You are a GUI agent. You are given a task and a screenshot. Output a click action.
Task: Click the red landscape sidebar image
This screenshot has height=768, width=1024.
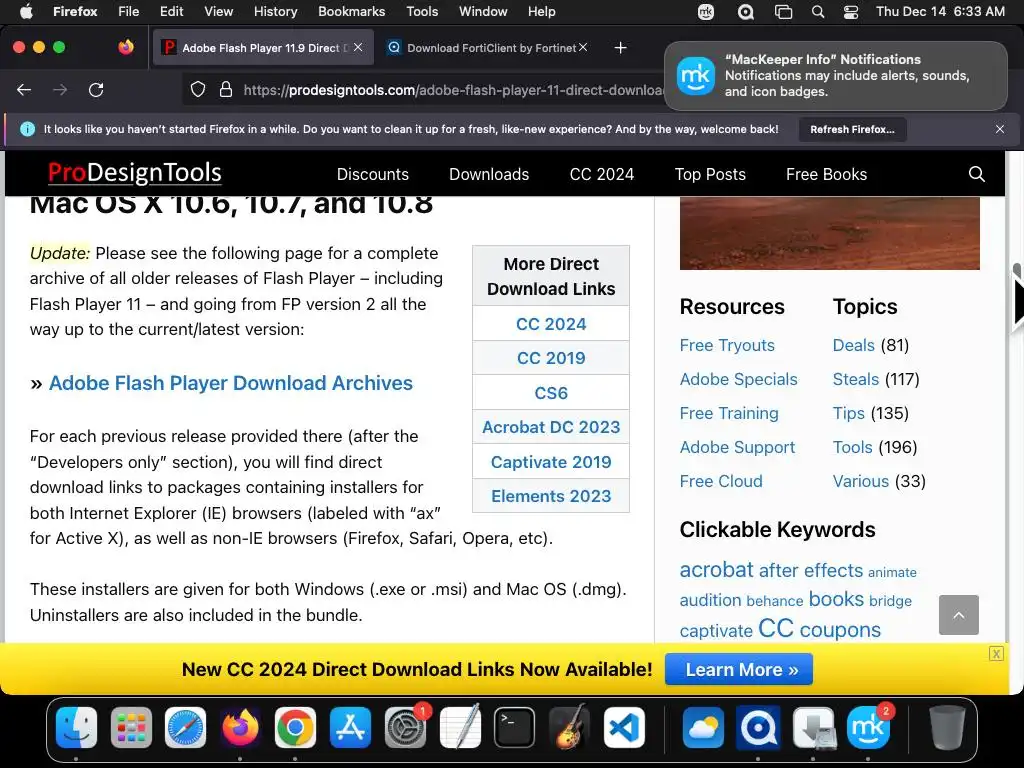pyautogui.click(x=829, y=233)
